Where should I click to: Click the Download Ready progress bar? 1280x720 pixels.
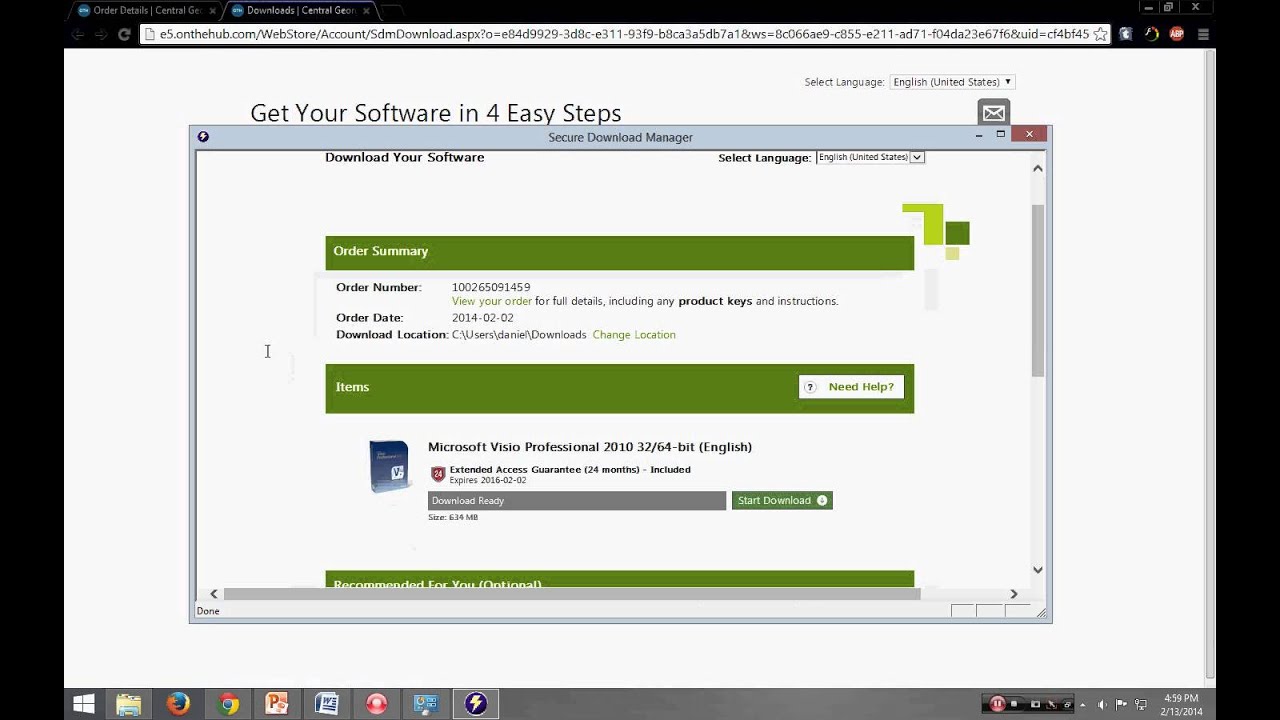(577, 500)
